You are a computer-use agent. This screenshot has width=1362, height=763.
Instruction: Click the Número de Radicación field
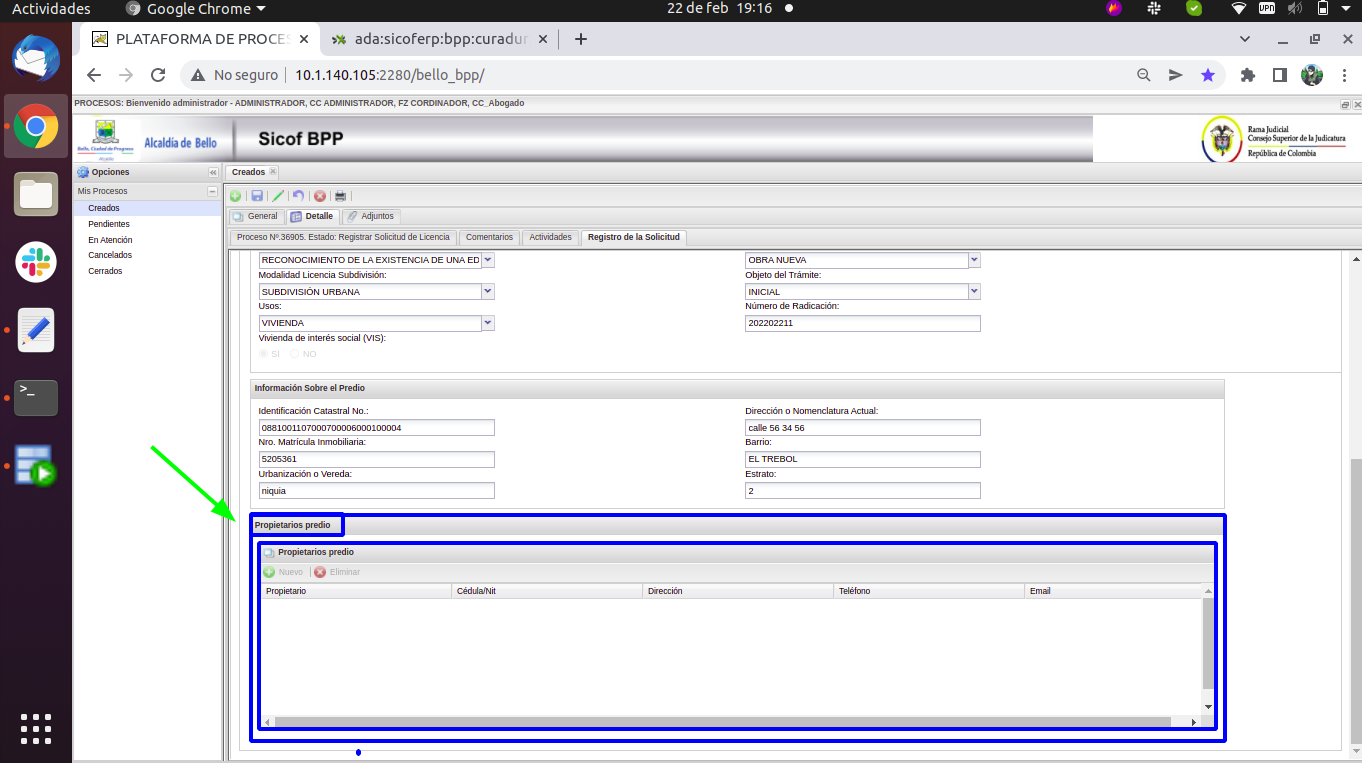tap(862, 323)
